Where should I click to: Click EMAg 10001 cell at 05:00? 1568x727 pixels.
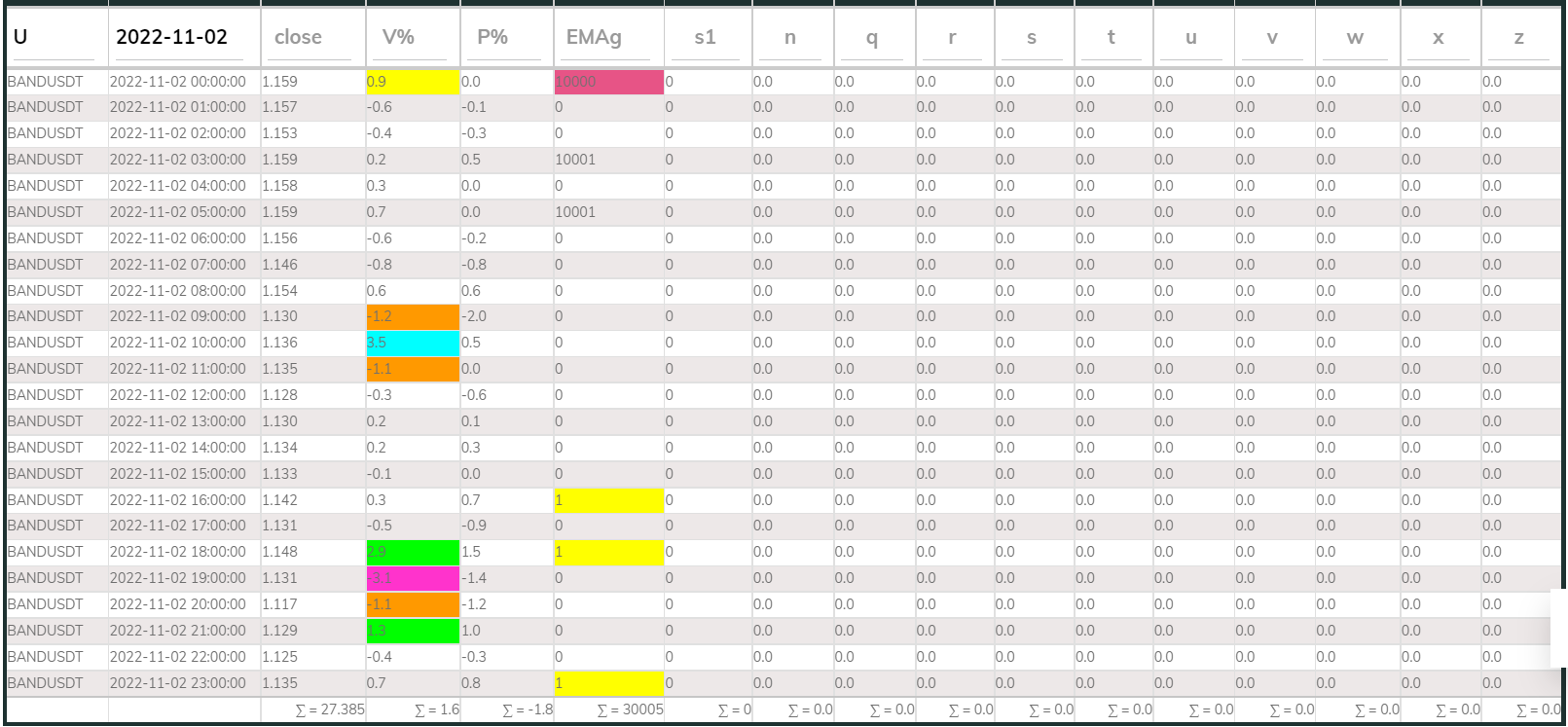(x=609, y=212)
